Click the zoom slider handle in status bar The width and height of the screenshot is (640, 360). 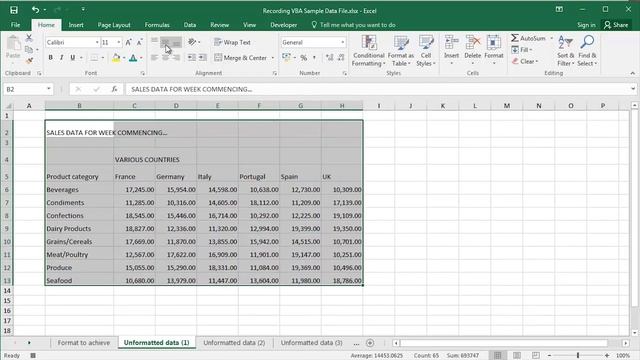pos(578,356)
